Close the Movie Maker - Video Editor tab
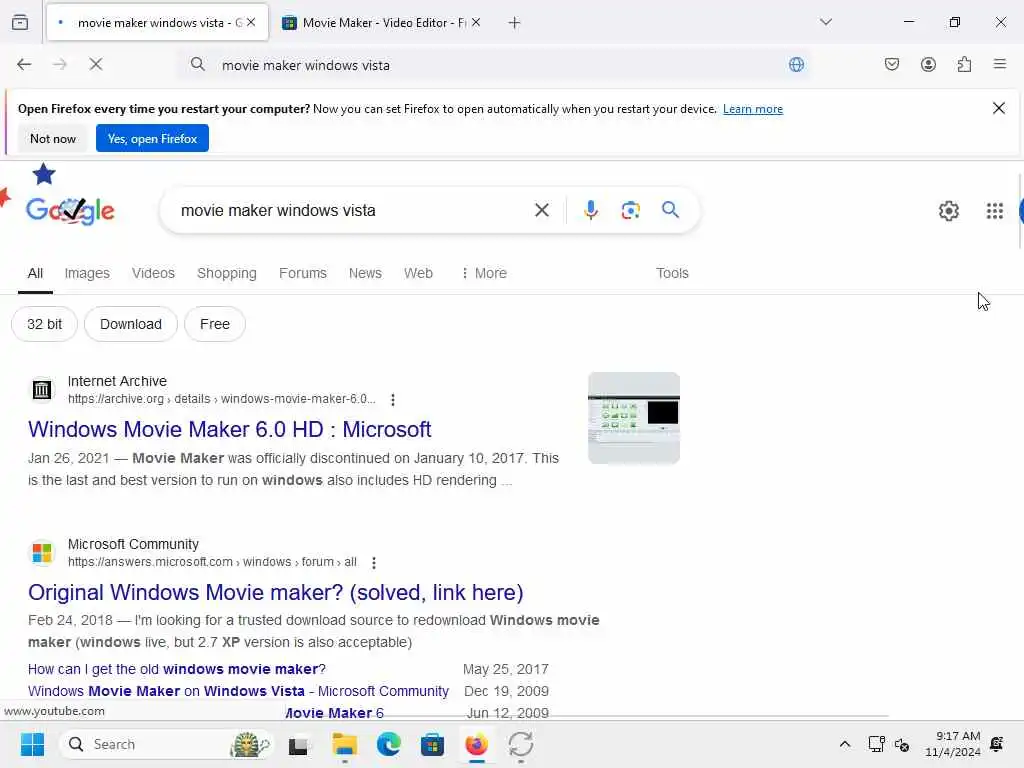This screenshot has width=1024, height=768. point(476,22)
